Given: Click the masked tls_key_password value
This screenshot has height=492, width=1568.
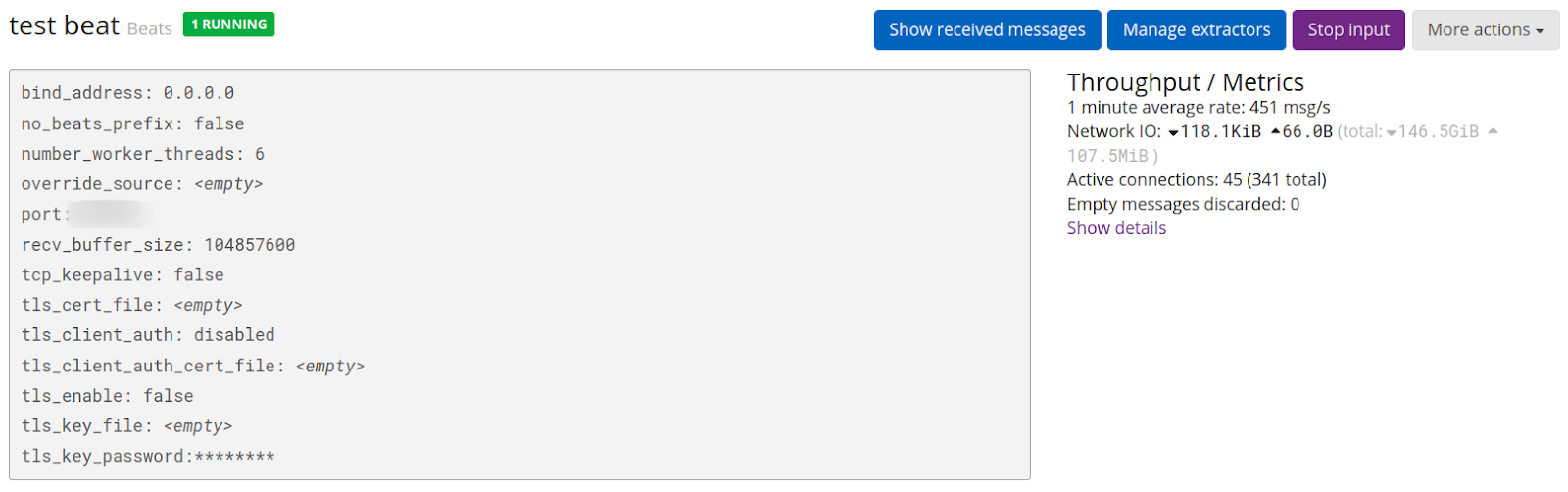Looking at the screenshot, I should pos(234,457).
